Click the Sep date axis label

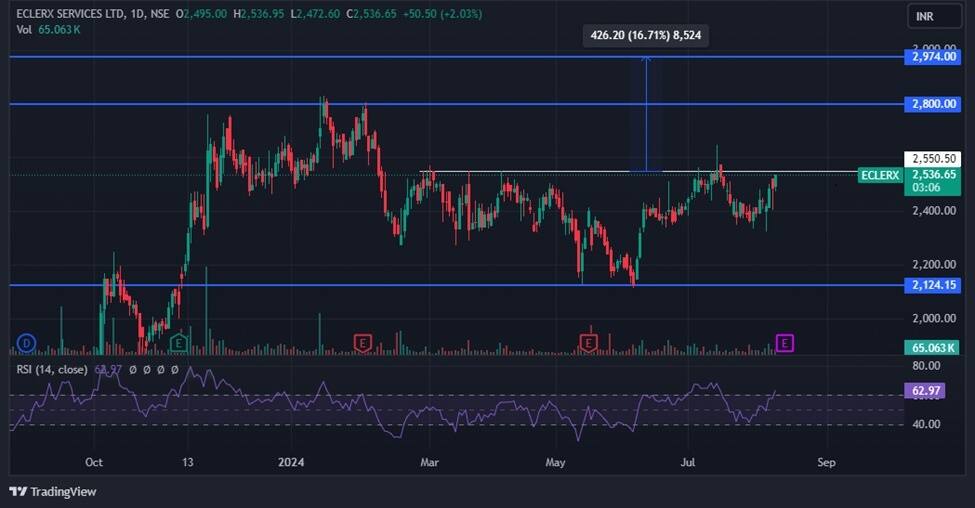[826, 462]
